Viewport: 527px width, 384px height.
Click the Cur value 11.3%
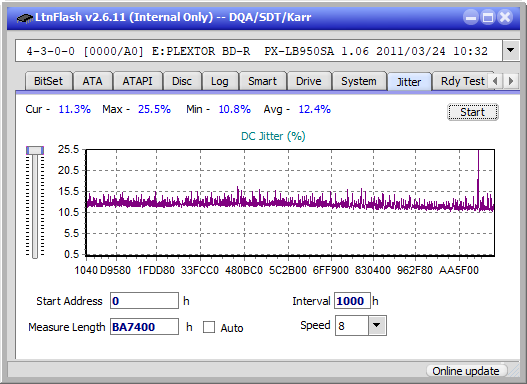click(75, 109)
